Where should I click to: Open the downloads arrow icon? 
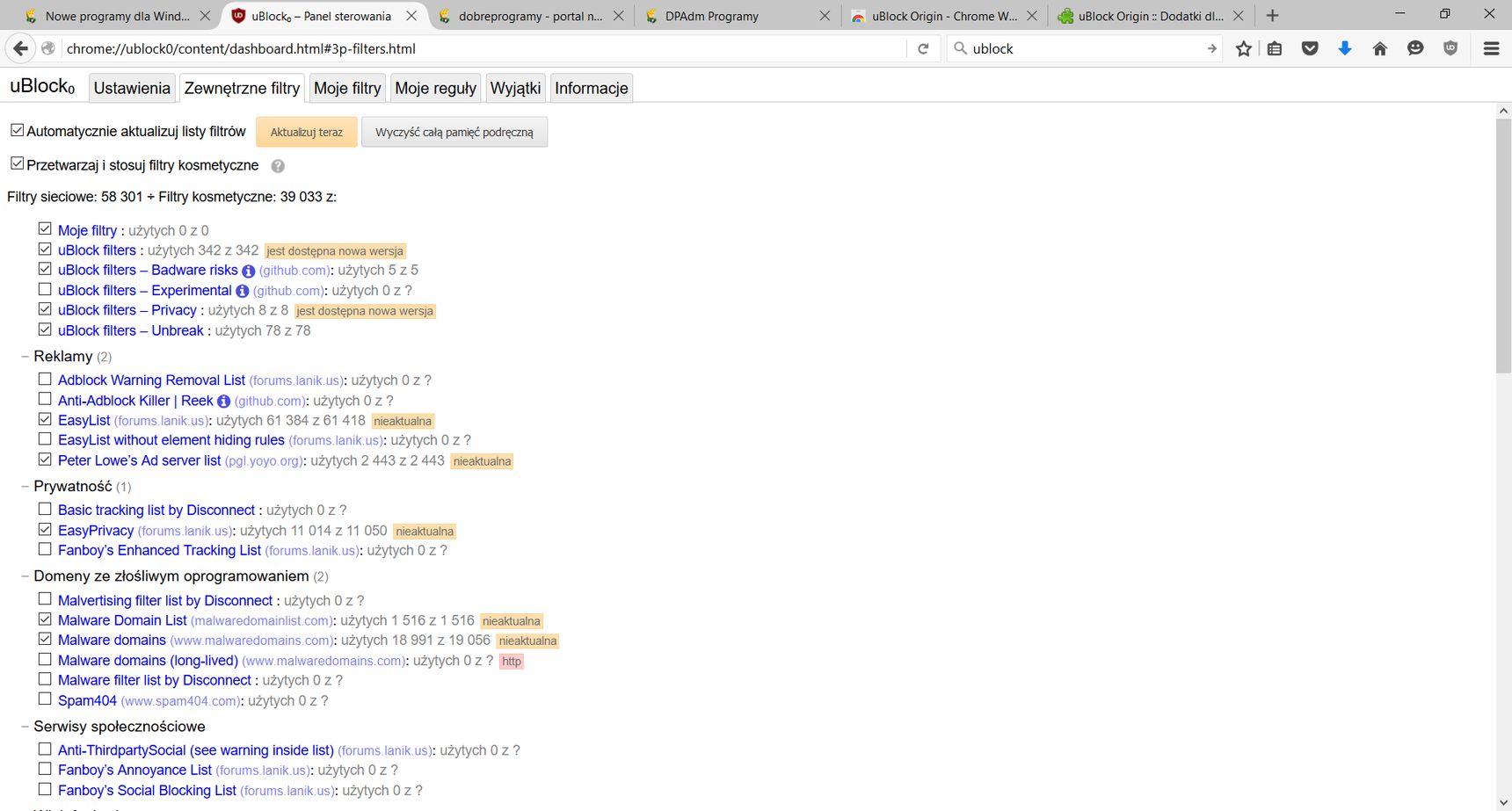point(1345,48)
